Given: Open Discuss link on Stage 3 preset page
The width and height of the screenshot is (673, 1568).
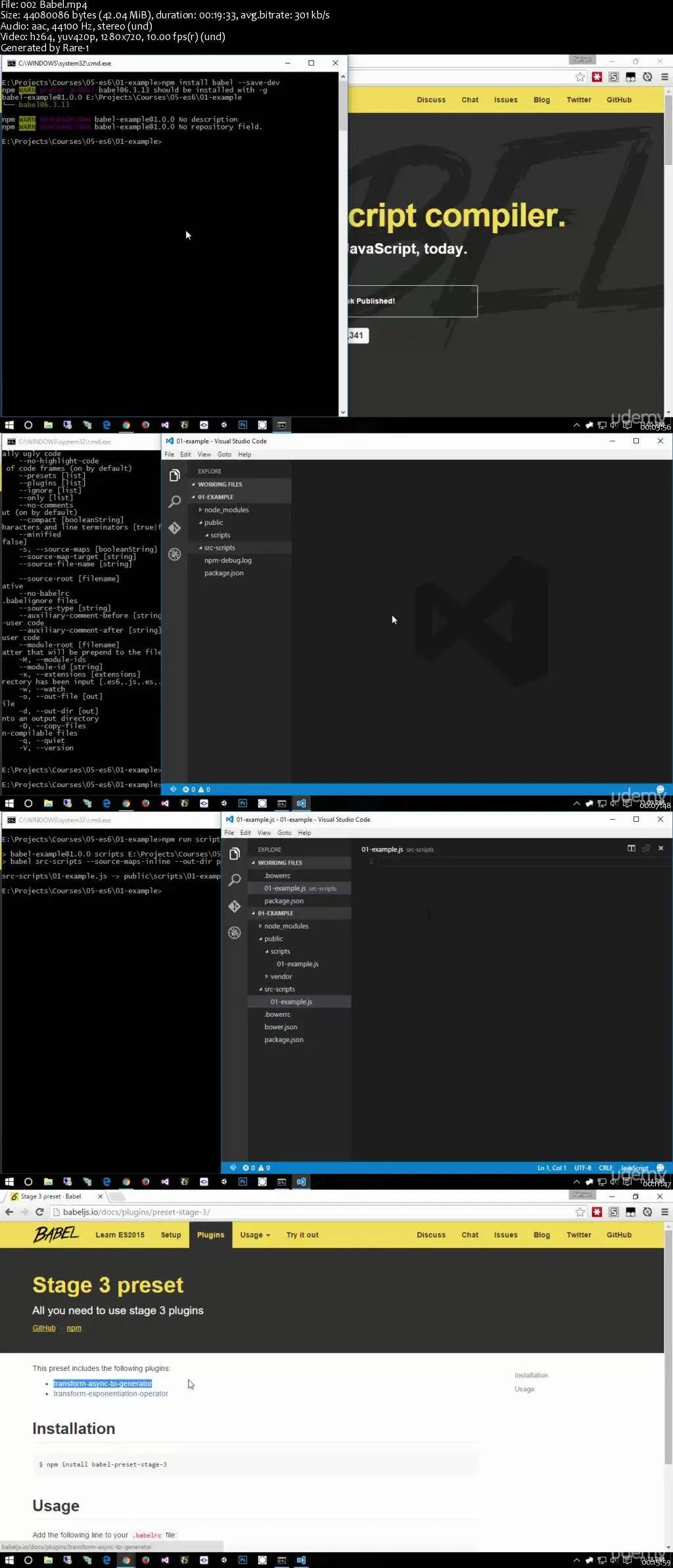Looking at the screenshot, I should point(431,1235).
